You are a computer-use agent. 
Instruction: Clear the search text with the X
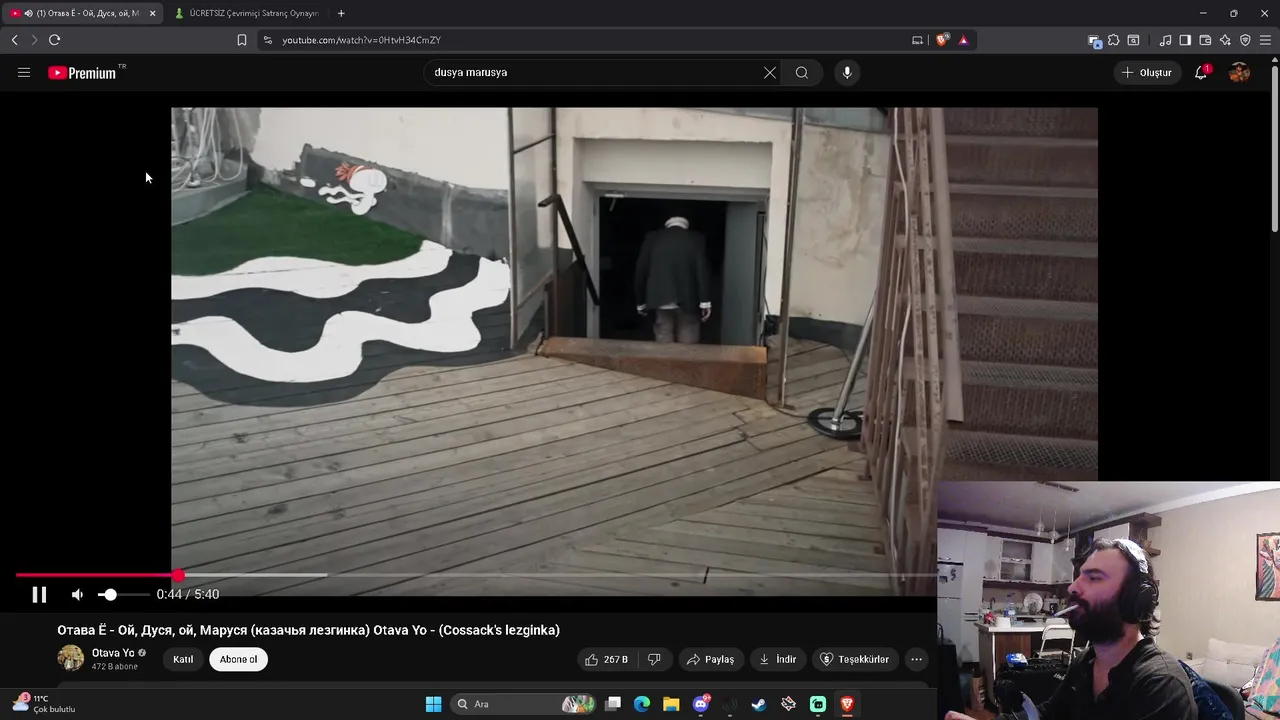[x=770, y=72]
